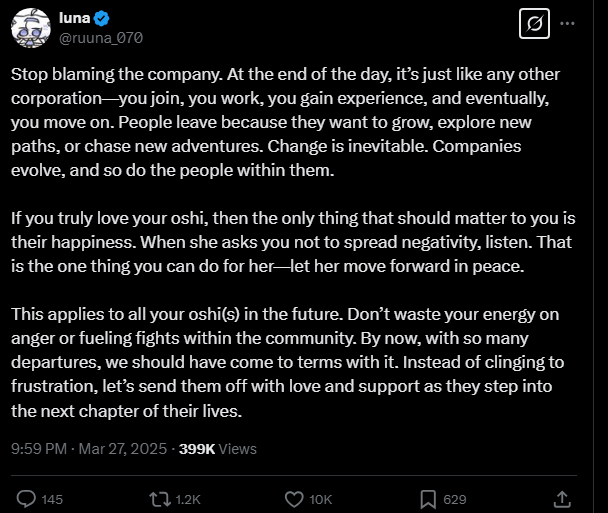The height and width of the screenshot is (513, 608).
Task: Like the post with the heart icon
Action: (x=294, y=498)
